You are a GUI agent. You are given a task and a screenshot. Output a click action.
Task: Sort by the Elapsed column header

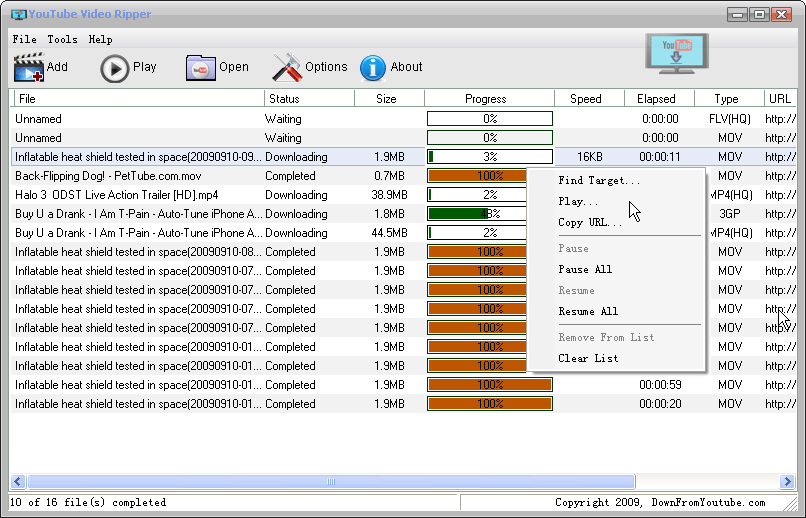(660, 99)
